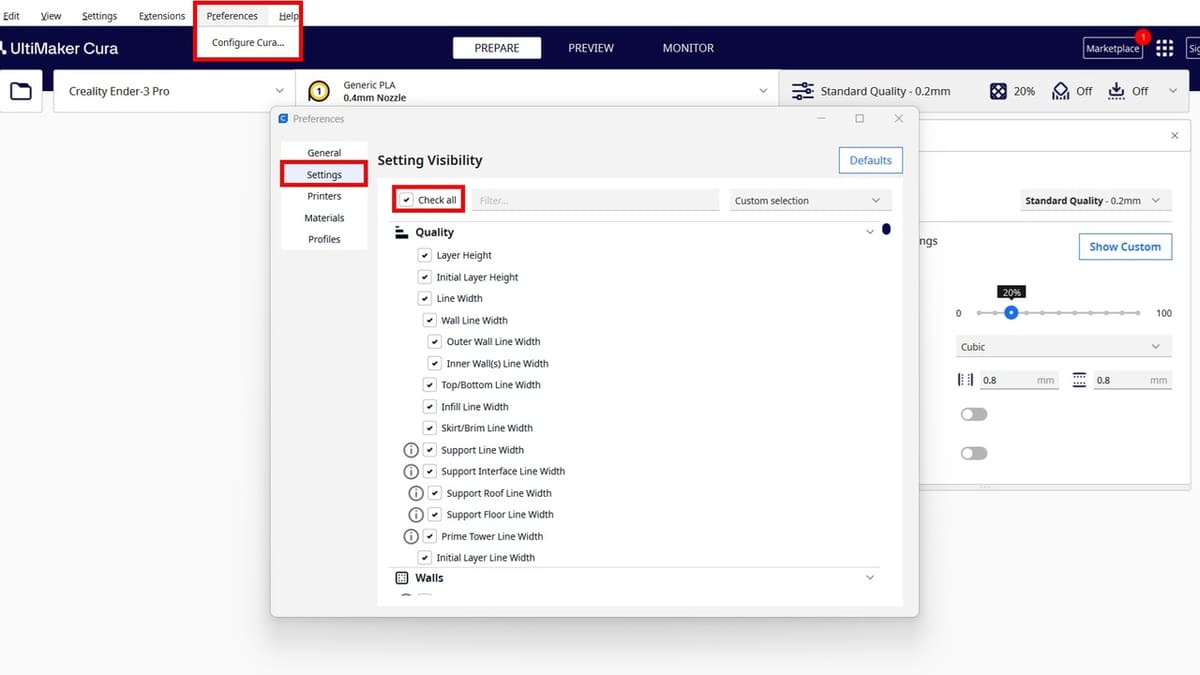Image resolution: width=1200 pixels, height=675 pixels.
Task: Open the General preferences page
Action: 324,153
